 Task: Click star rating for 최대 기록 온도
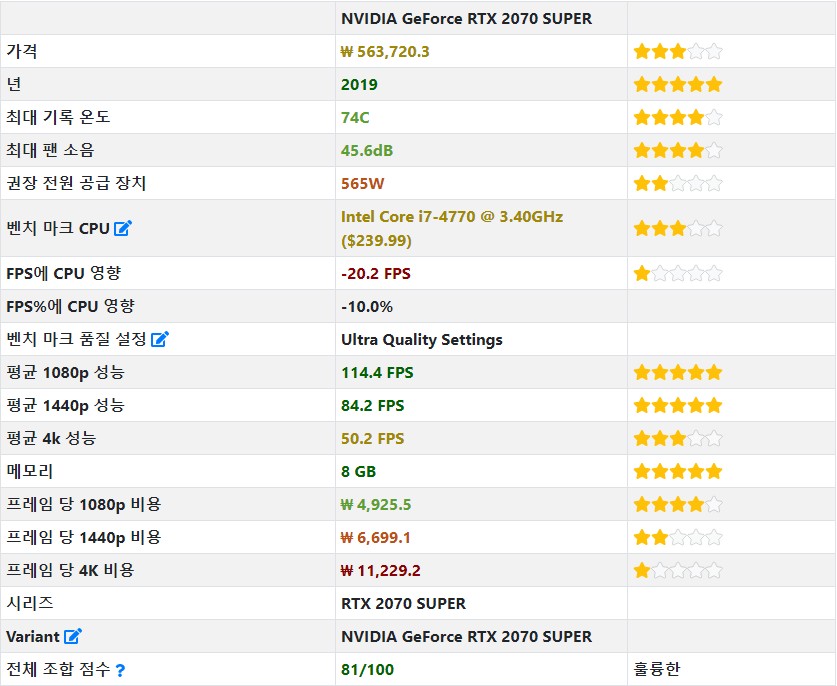click(x=678, y=117)
